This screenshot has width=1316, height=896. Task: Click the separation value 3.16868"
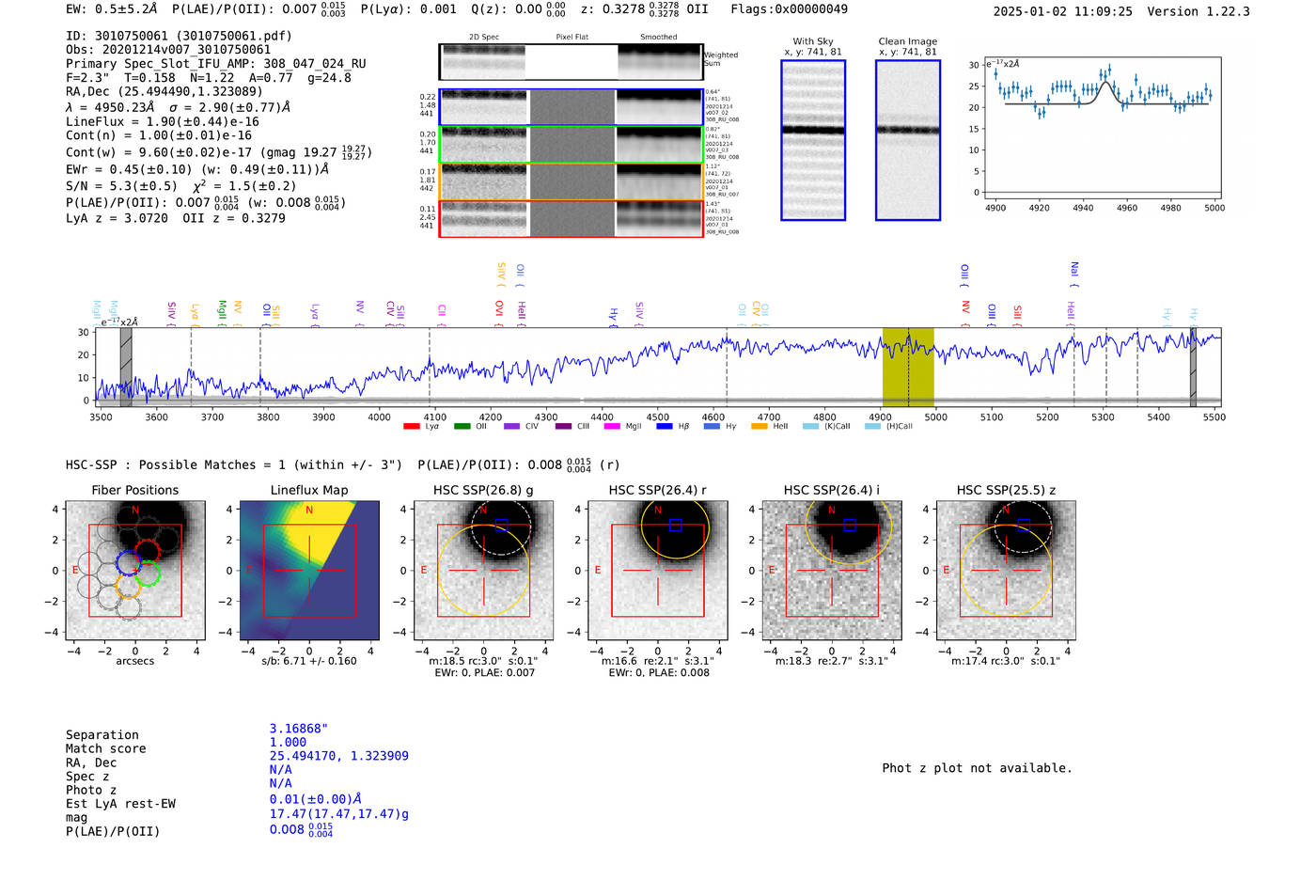pyautogui.click(x=299, y=729)
